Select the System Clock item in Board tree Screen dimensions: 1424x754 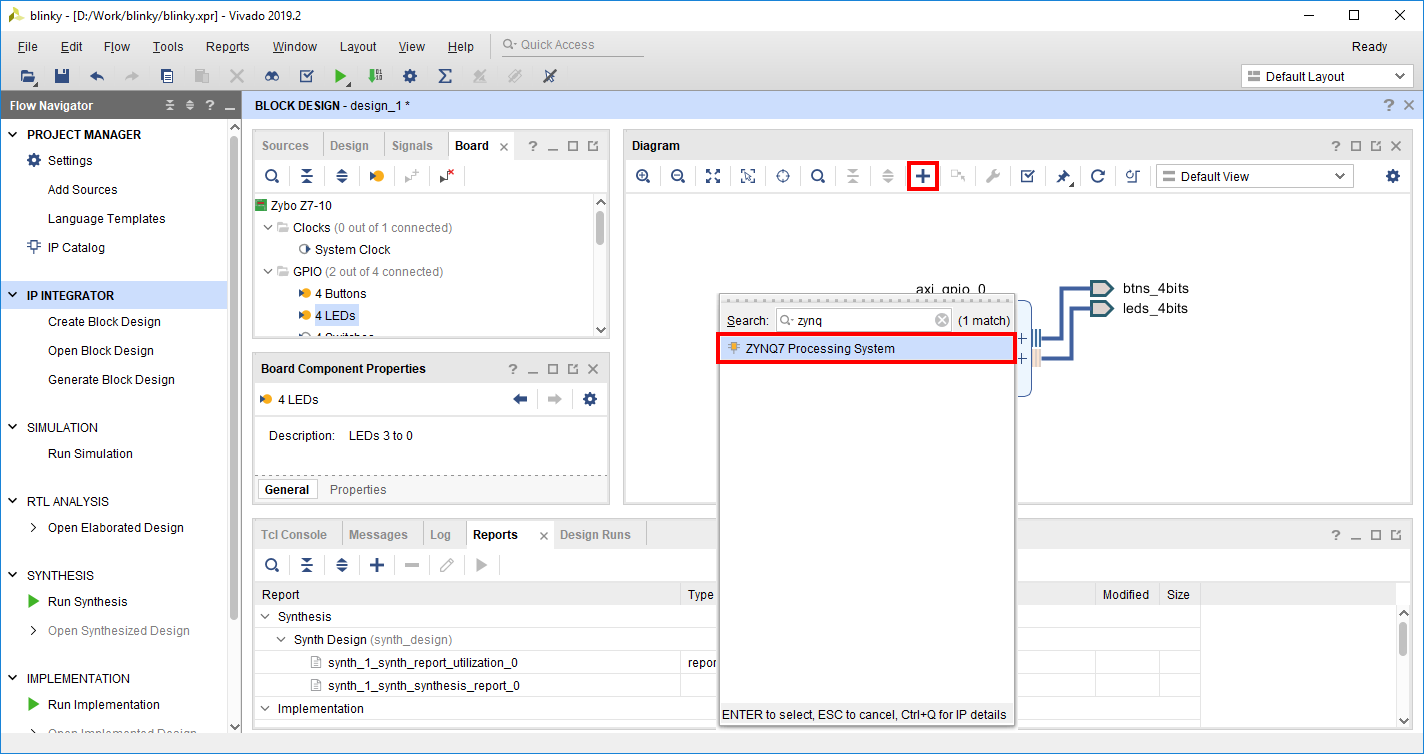353,250
